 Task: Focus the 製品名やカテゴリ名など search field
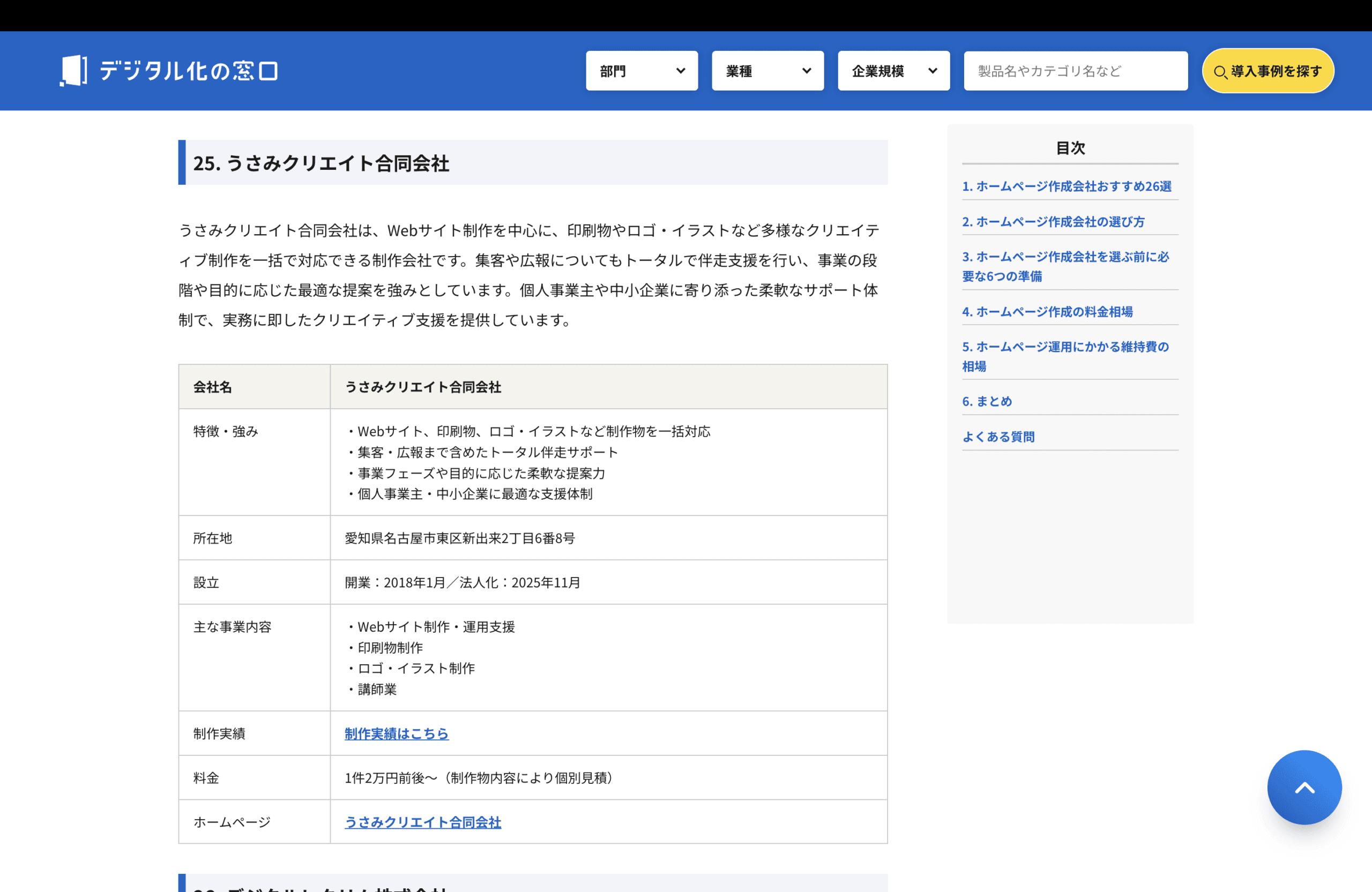coord(1075,71)
